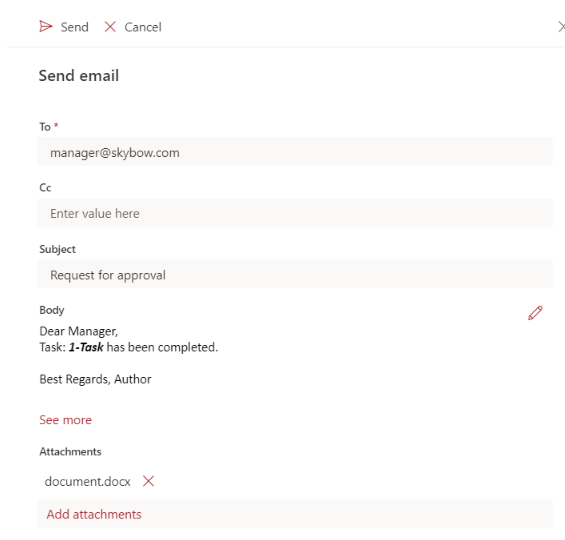Click the Subject label
The image size is (565, 540).
(57, 249)
